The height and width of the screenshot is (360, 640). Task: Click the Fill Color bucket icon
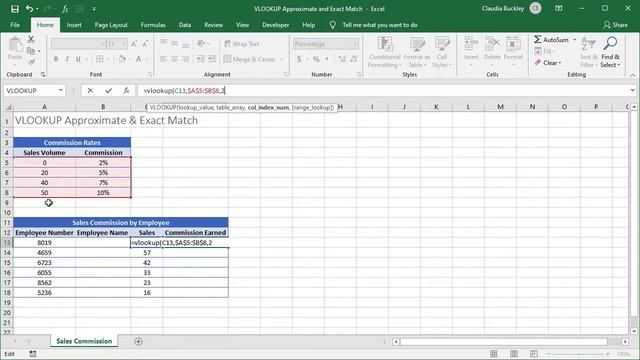(122, 59)
